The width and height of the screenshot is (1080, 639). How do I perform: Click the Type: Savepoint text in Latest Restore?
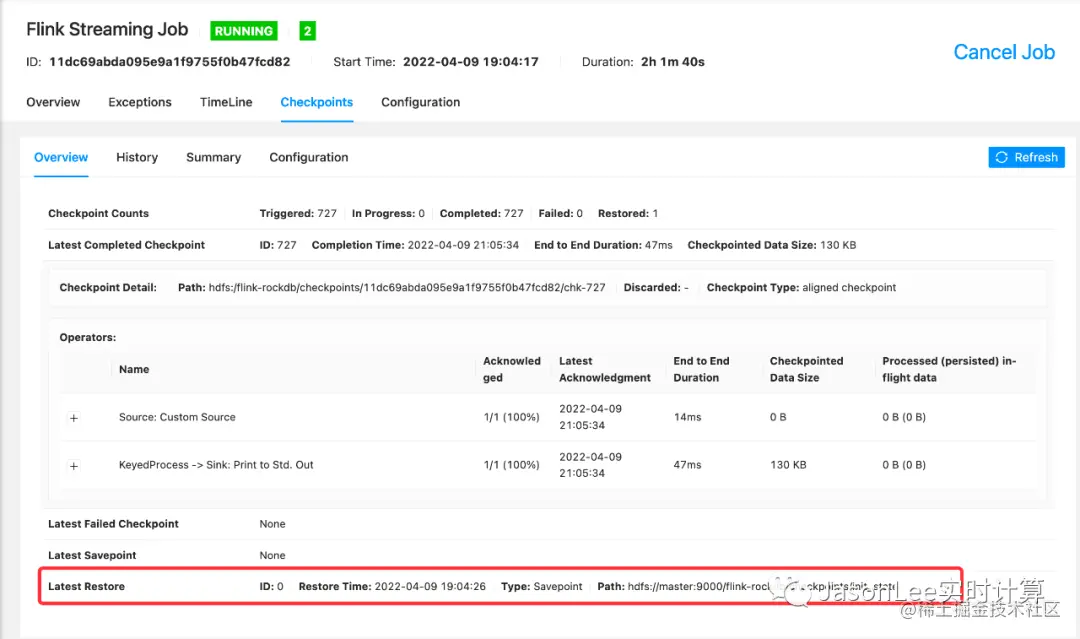coord(541,587)
